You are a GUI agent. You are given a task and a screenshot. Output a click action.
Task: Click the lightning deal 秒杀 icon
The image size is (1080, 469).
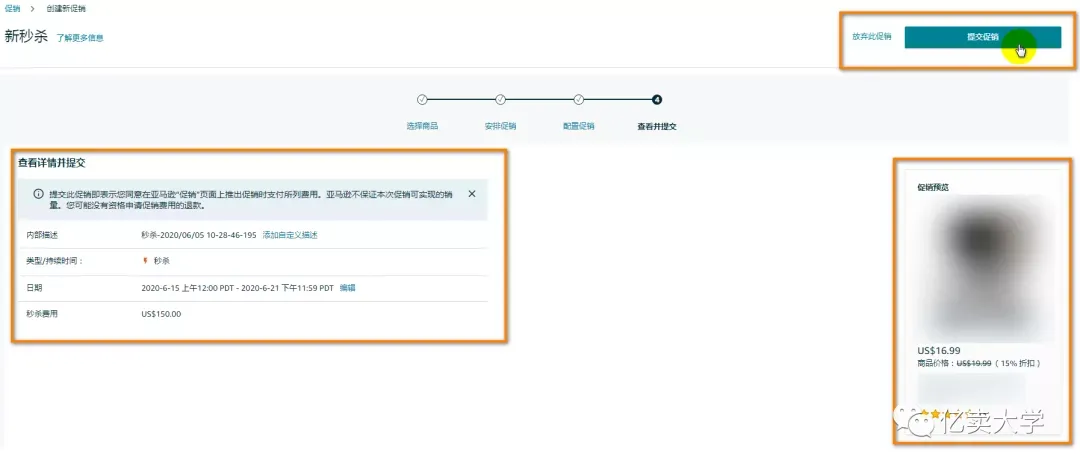(145, 261)
